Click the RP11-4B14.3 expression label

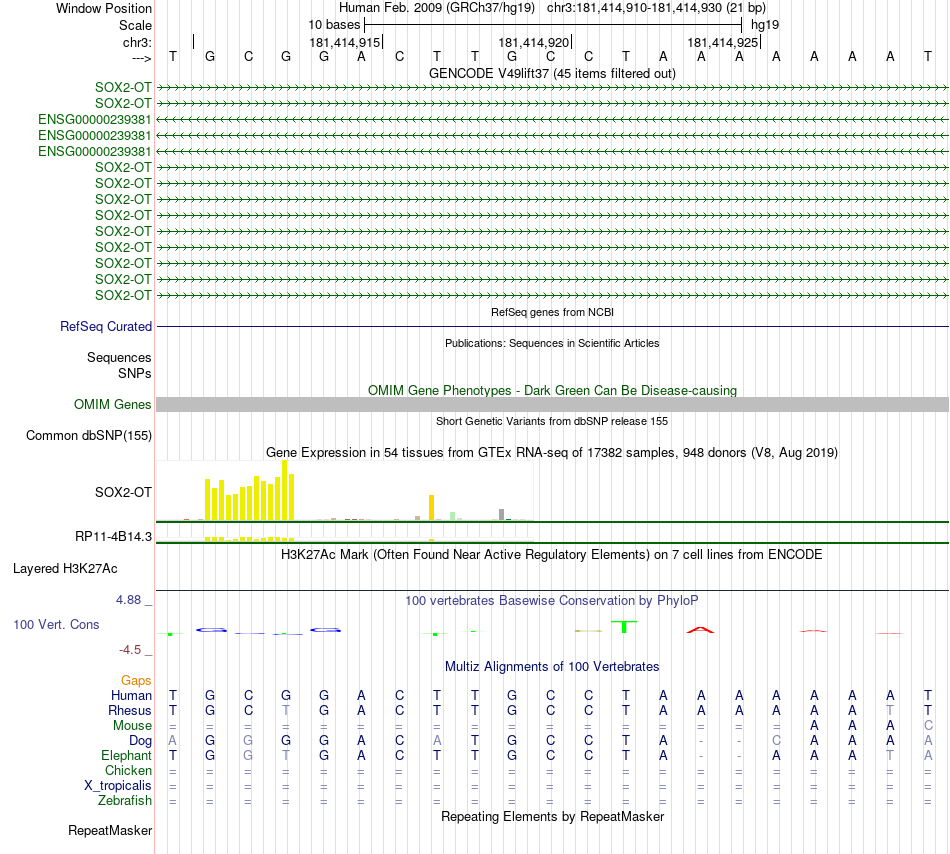(x=113, y=537)
